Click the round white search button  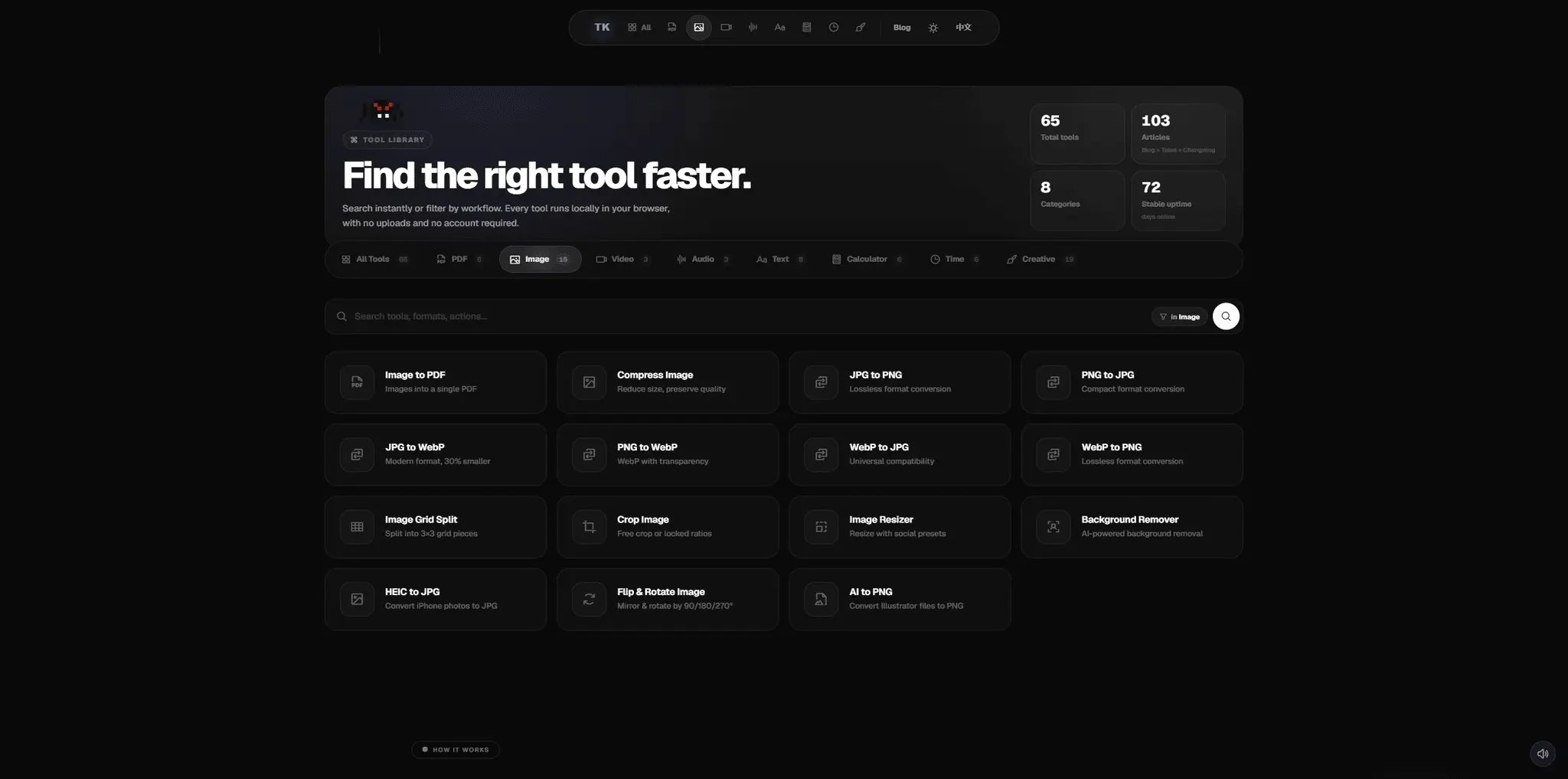click(1226, 316)
